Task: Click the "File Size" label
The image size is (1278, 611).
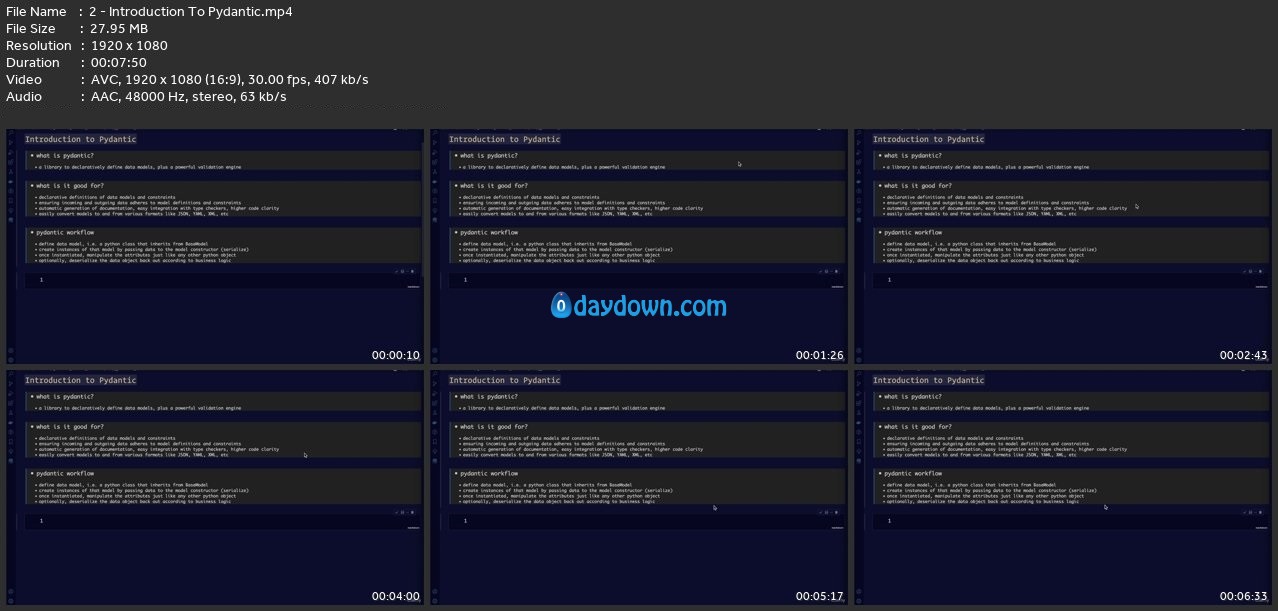Action: point(32,28)
